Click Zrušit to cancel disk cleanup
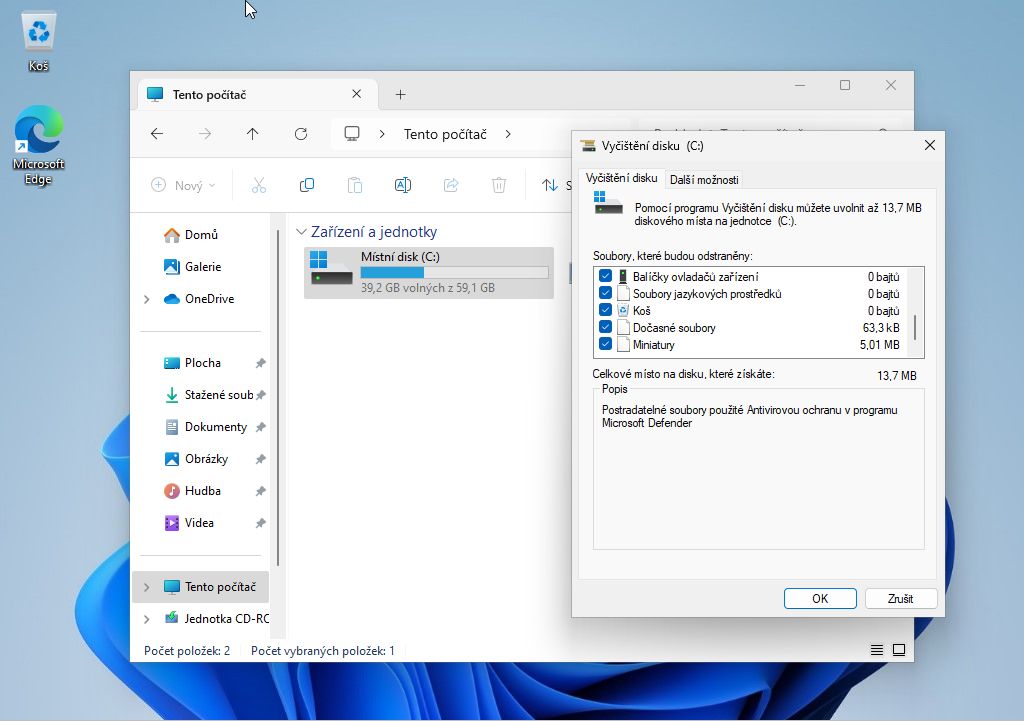This screenshot has width=1024, height=721. point(900,598)
